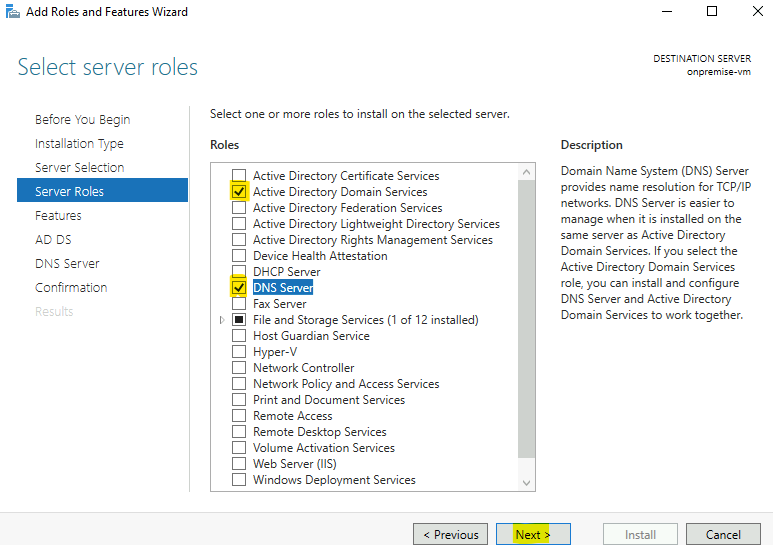Image resolution: width=773 pixels, height=545 pixels.
Task: Enable the DHCP Server role checkbox
Action: (x=239, y=272)
